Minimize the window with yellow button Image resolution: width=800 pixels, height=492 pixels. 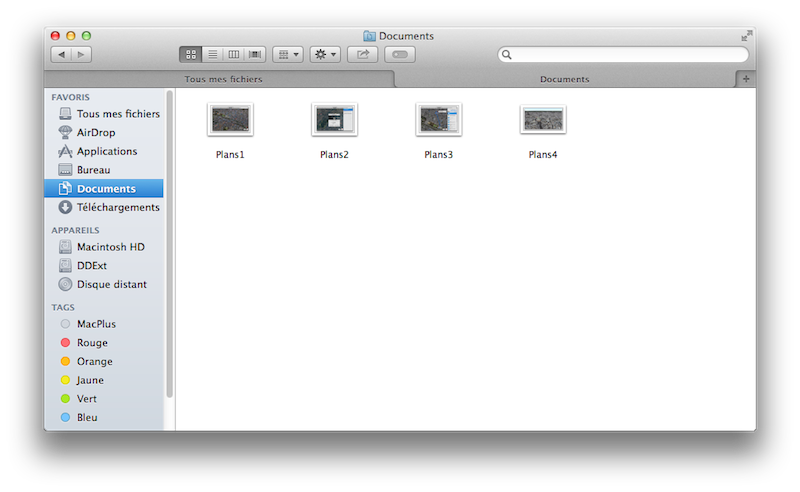(71, 36)
